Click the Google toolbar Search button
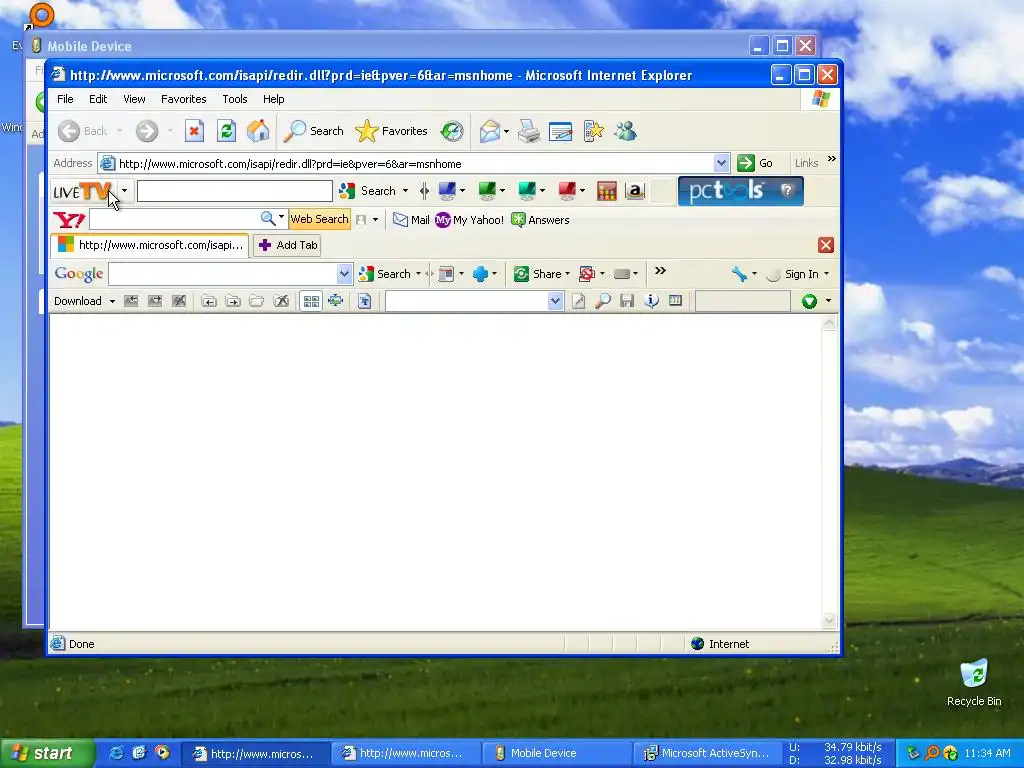Viewport: 1024px width, 768px height. 385,274
